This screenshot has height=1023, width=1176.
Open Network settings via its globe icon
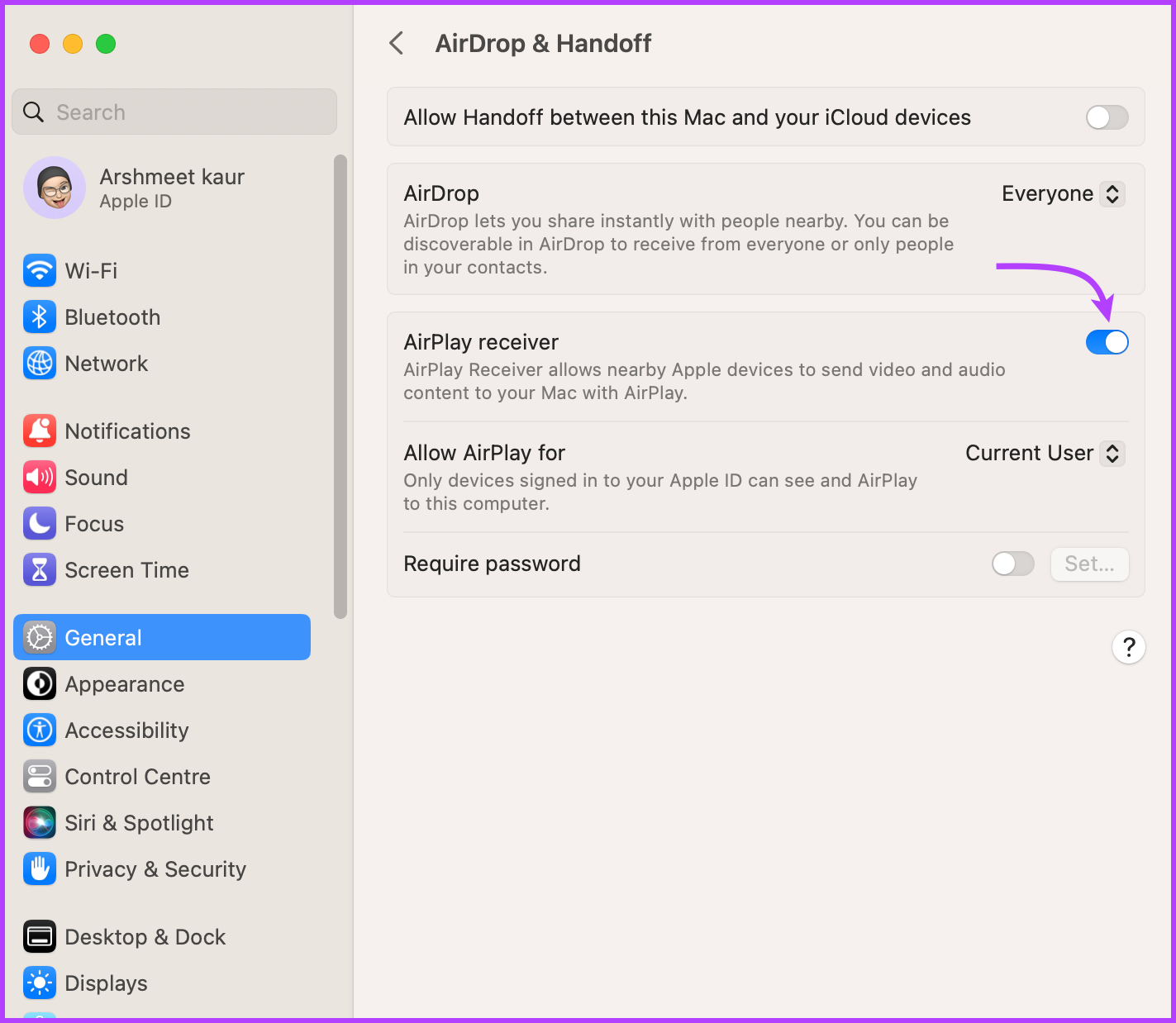(40, 363)
